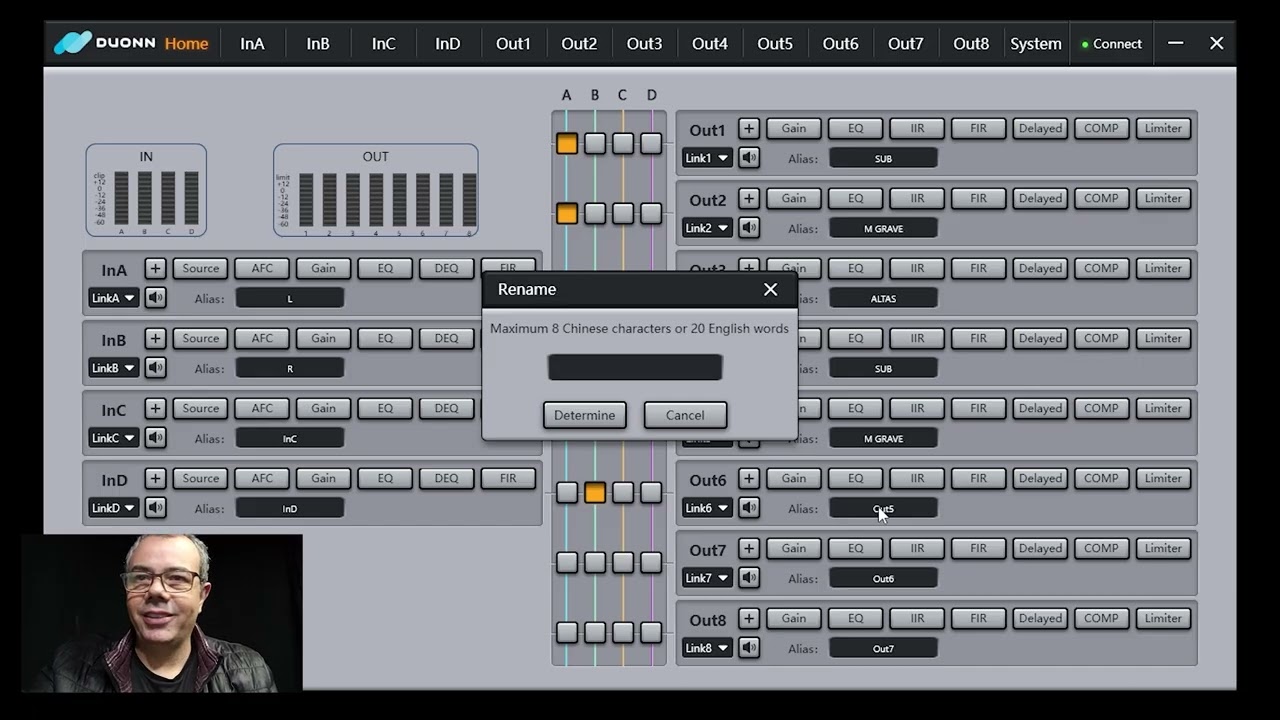Mute Out7 using its speaker icon
This screenshot has height=720, width=1280.
[749, 578]
